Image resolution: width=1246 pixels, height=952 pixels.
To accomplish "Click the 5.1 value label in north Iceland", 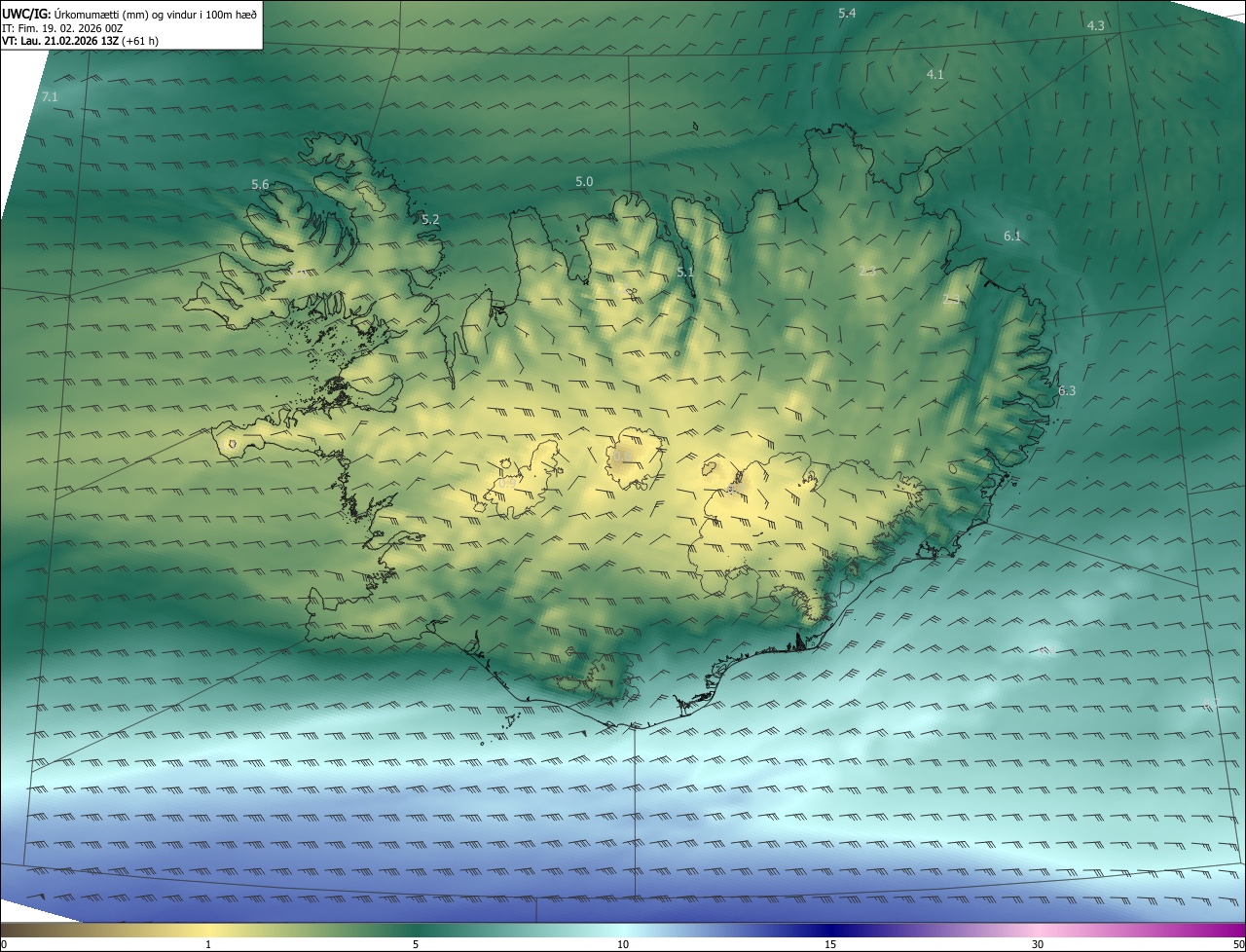I will click(685, 273).
